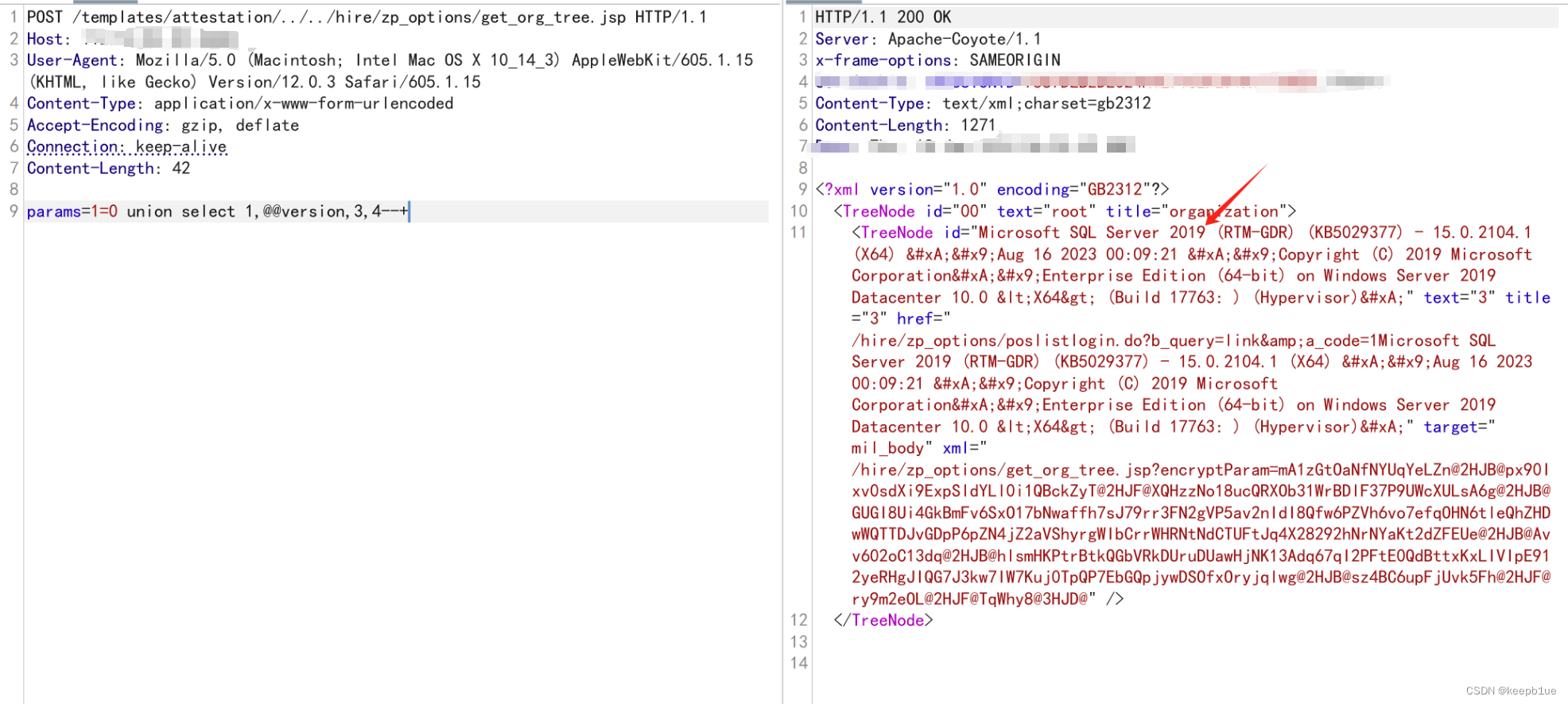
Task: Select the request Content-Type header value
Action: (x=304, y=103)
